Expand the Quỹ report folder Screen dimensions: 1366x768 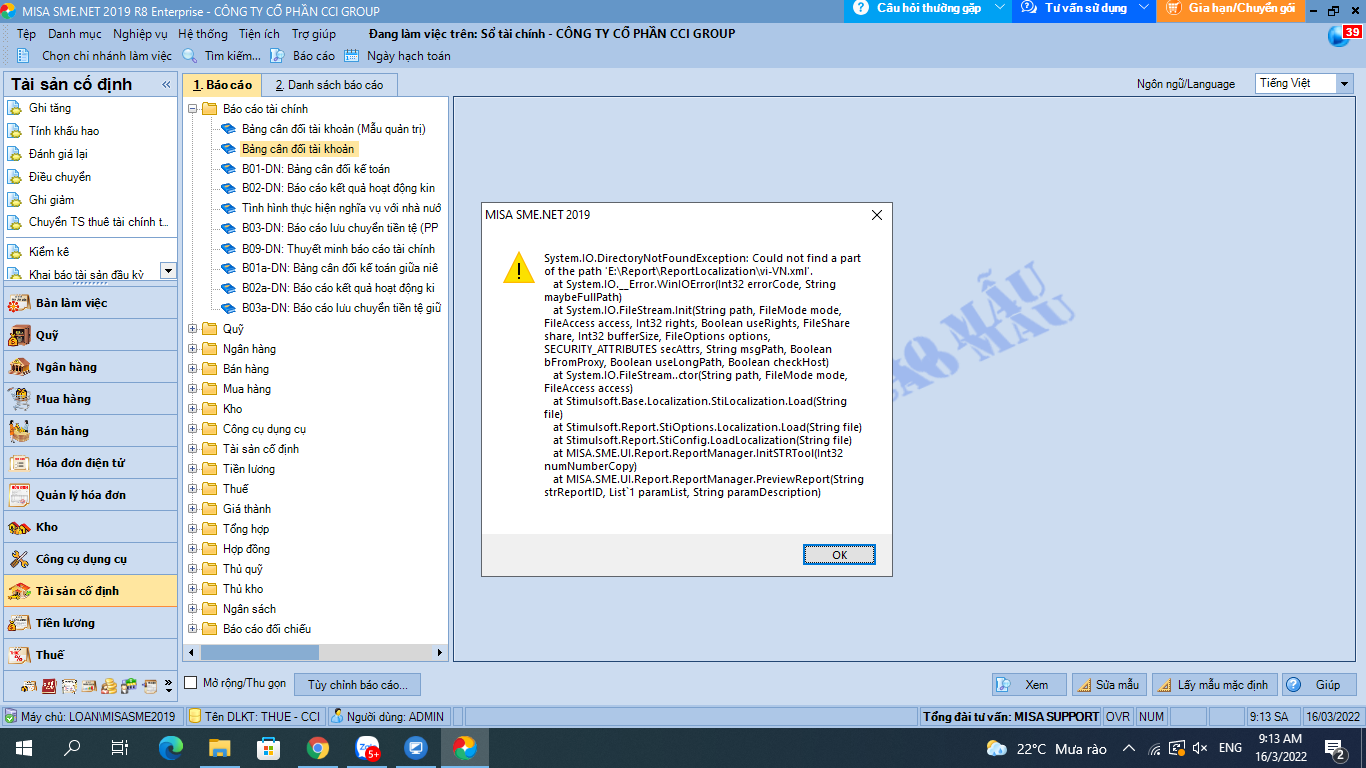[x=193, y=329]
